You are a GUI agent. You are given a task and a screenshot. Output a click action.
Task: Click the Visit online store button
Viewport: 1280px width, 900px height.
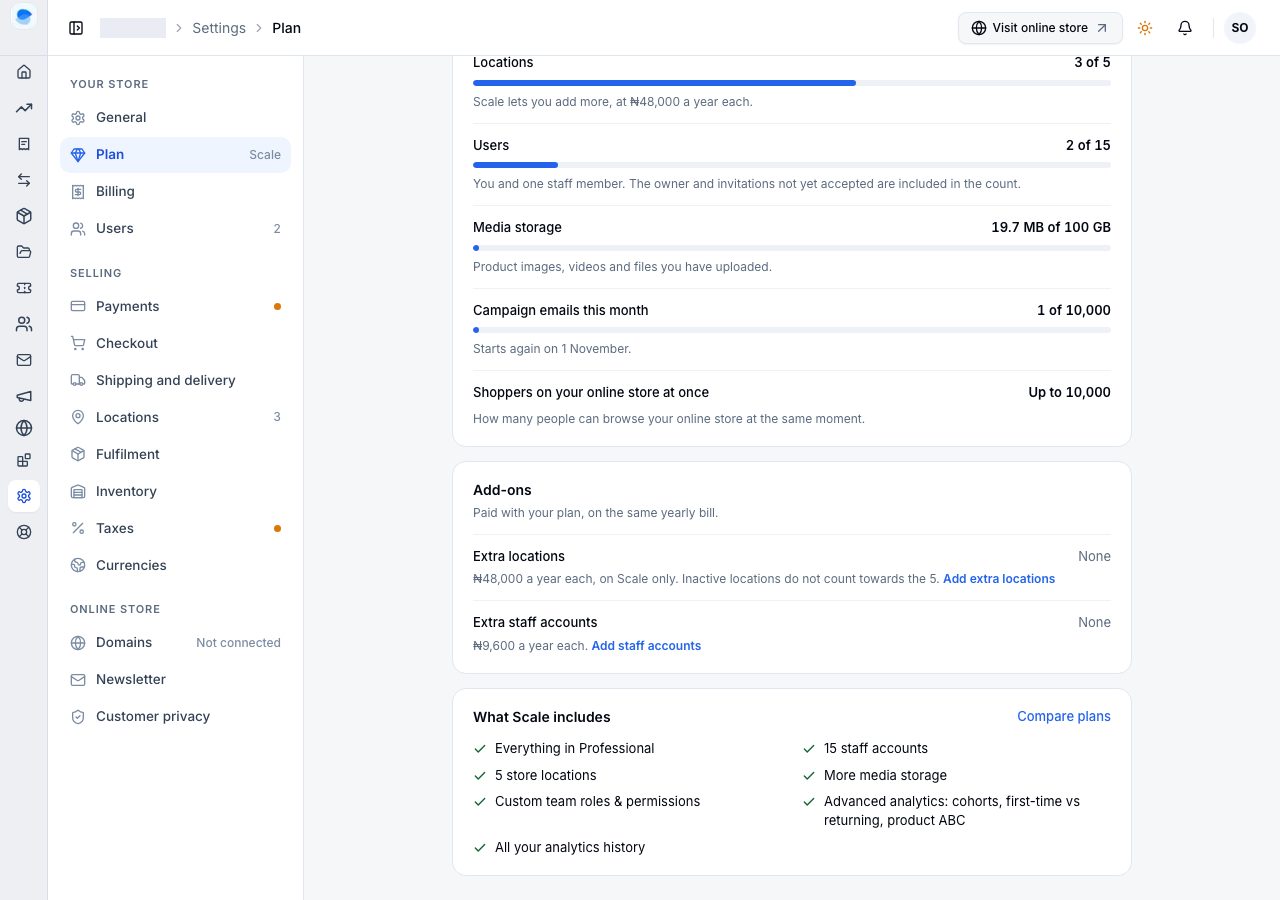click(1040, 28)
